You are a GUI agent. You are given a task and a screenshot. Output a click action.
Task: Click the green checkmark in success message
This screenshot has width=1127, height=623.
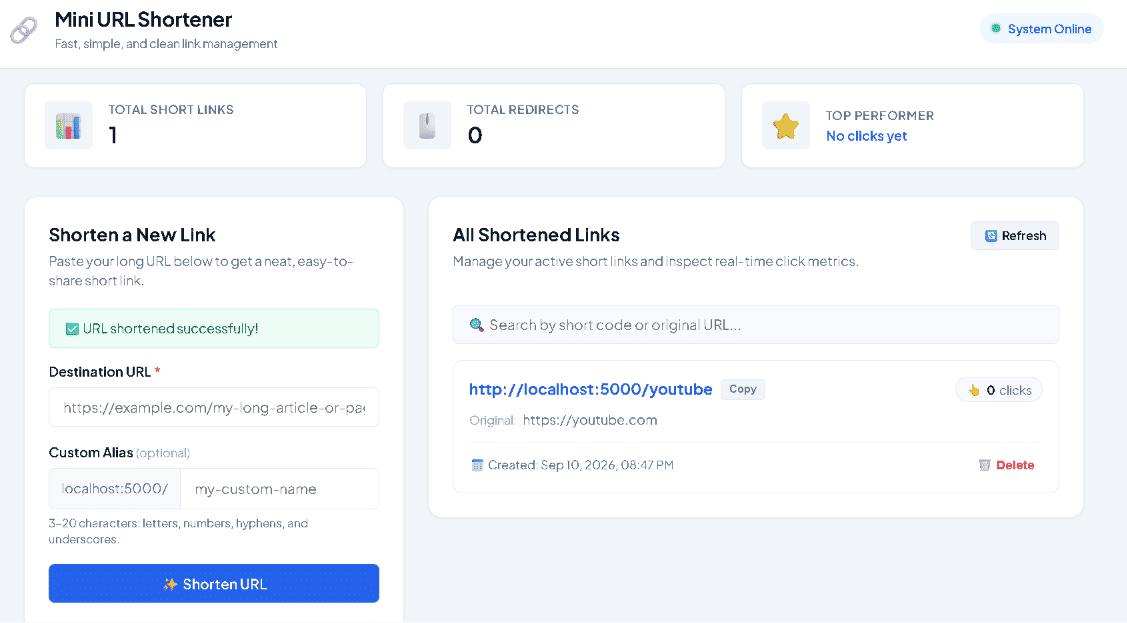pos(72,329)
